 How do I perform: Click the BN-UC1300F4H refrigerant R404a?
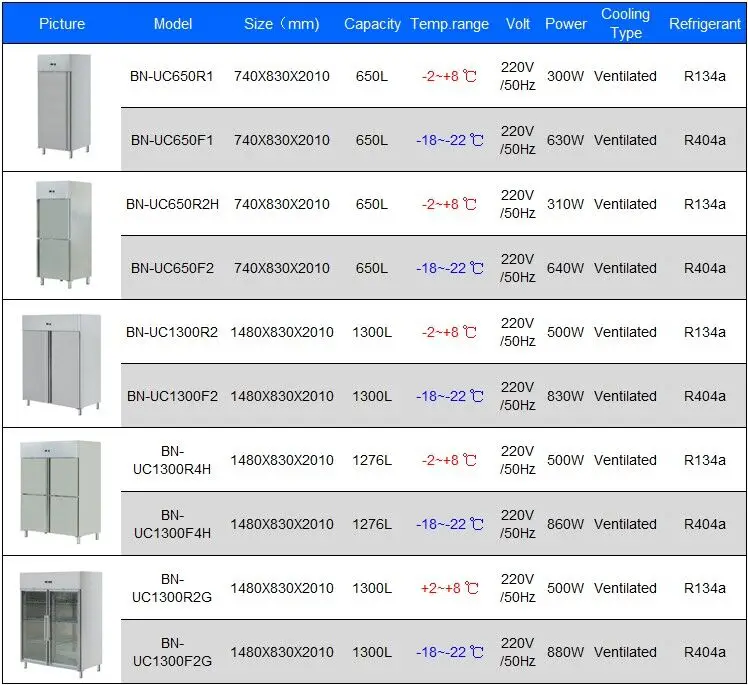(705, 524)
